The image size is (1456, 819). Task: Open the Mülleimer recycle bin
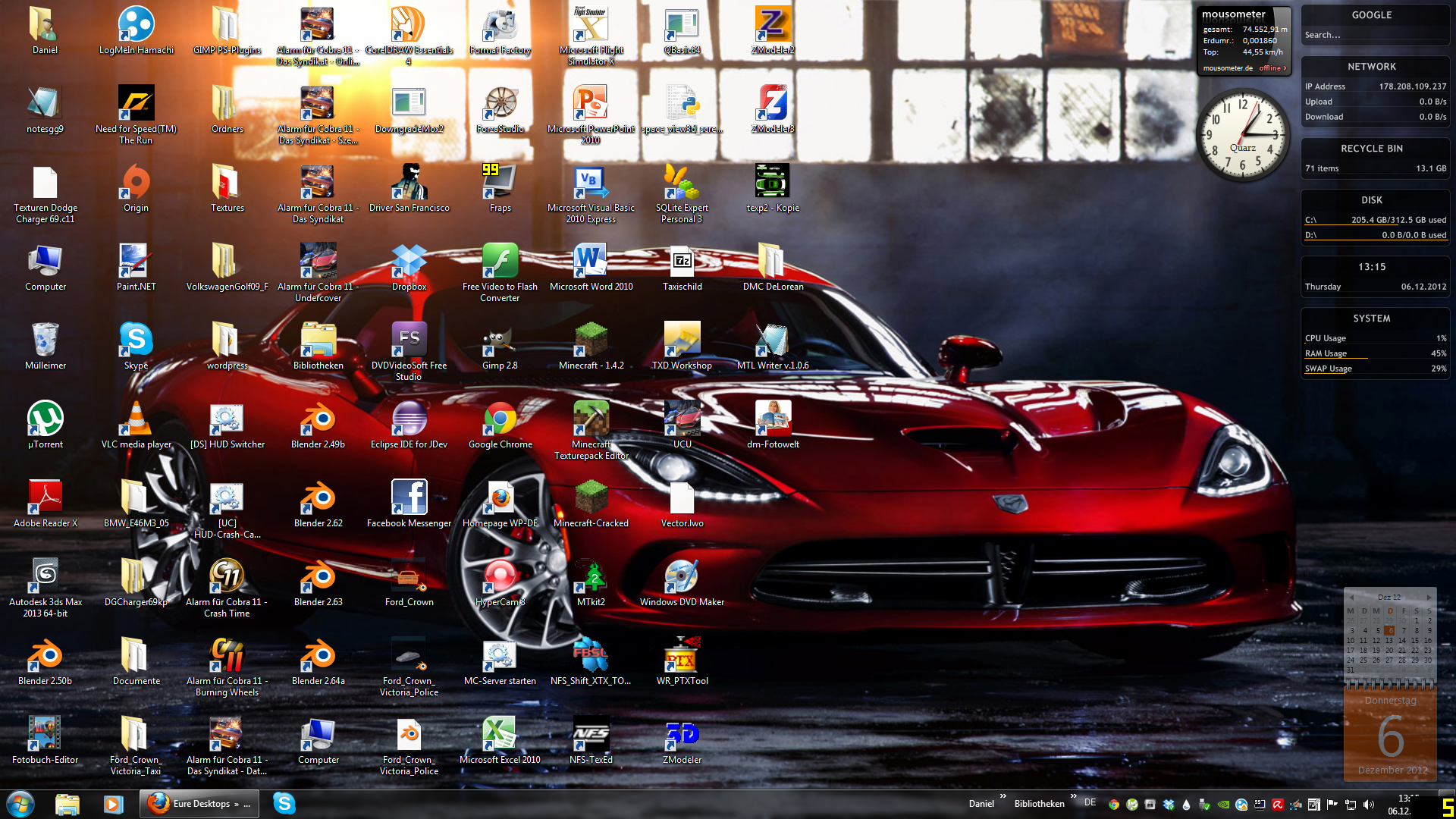45,346
